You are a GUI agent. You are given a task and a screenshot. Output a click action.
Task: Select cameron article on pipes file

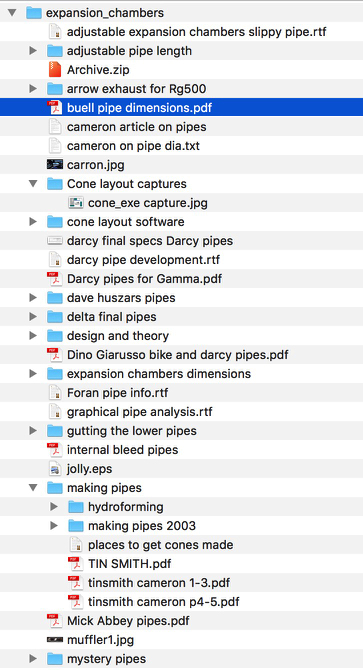182,127
